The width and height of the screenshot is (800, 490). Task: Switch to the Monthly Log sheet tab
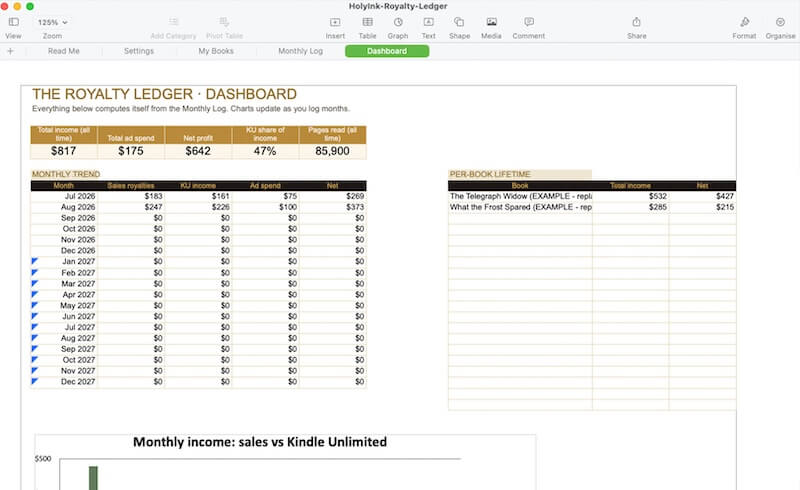[301, 51]
